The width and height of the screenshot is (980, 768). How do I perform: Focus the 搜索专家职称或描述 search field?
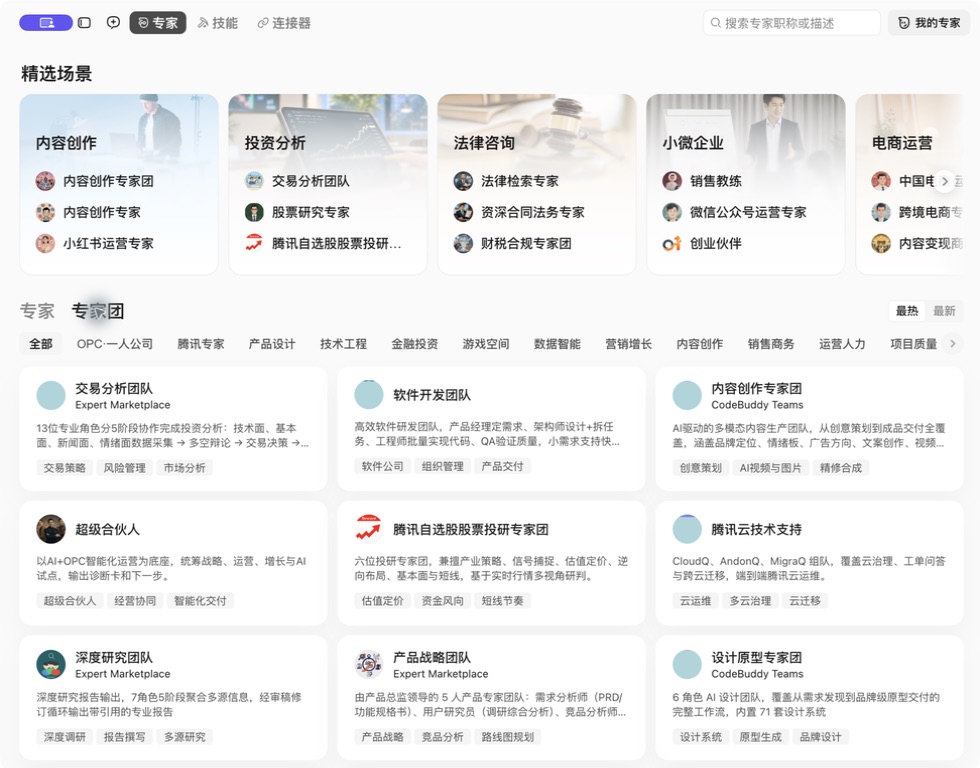click(791, 23)
